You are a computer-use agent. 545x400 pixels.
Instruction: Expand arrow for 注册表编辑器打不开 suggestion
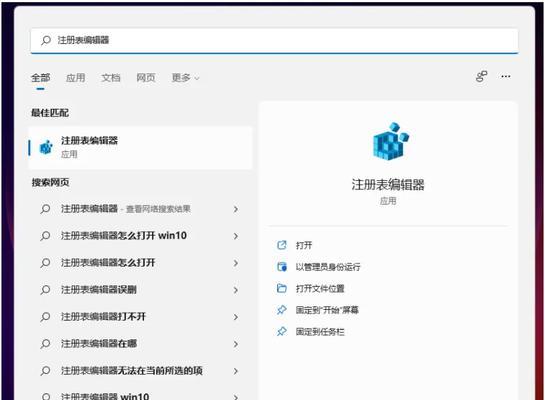pyautogui.click(x=236, y=317)
